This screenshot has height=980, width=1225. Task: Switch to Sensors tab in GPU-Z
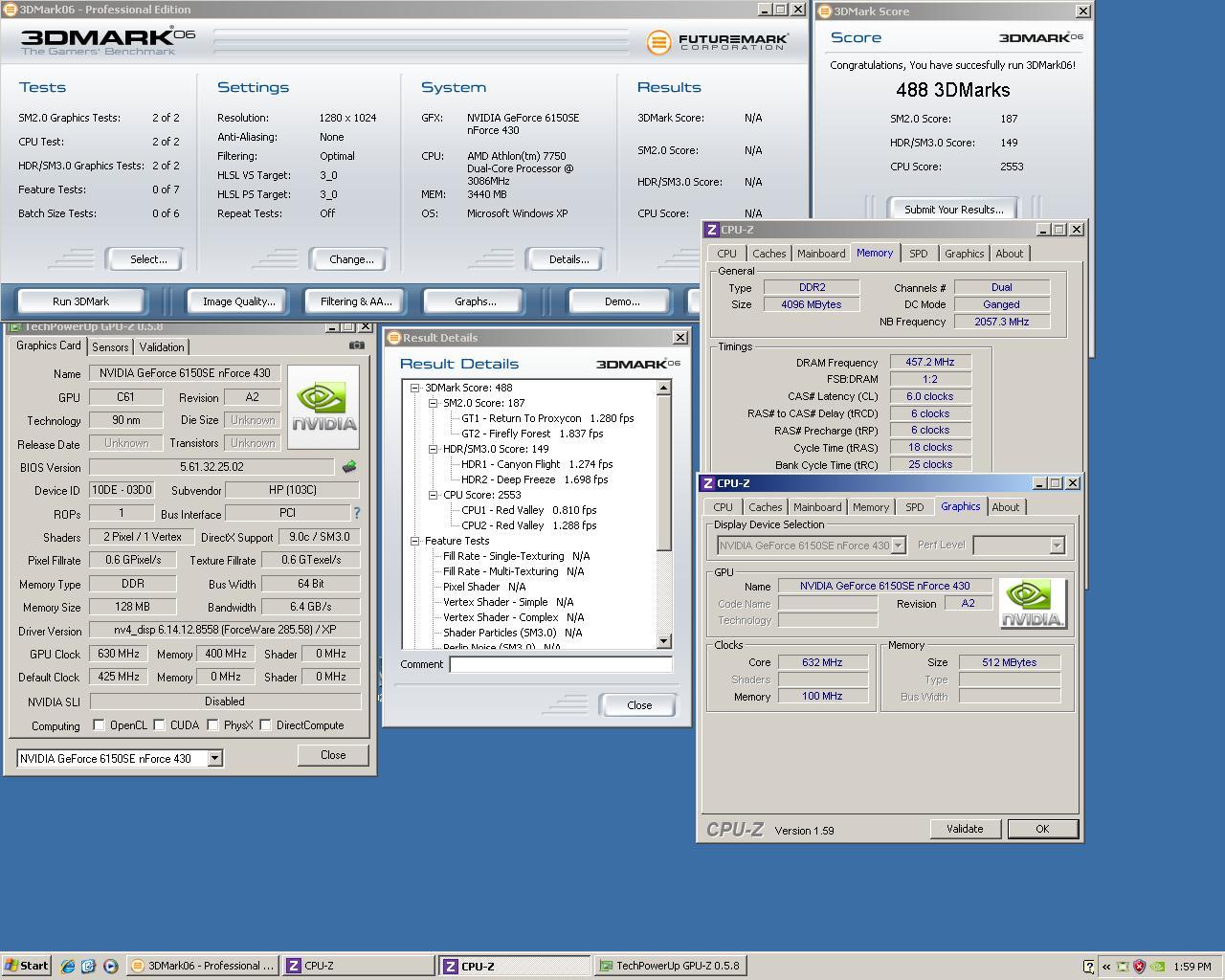(110, 347)
